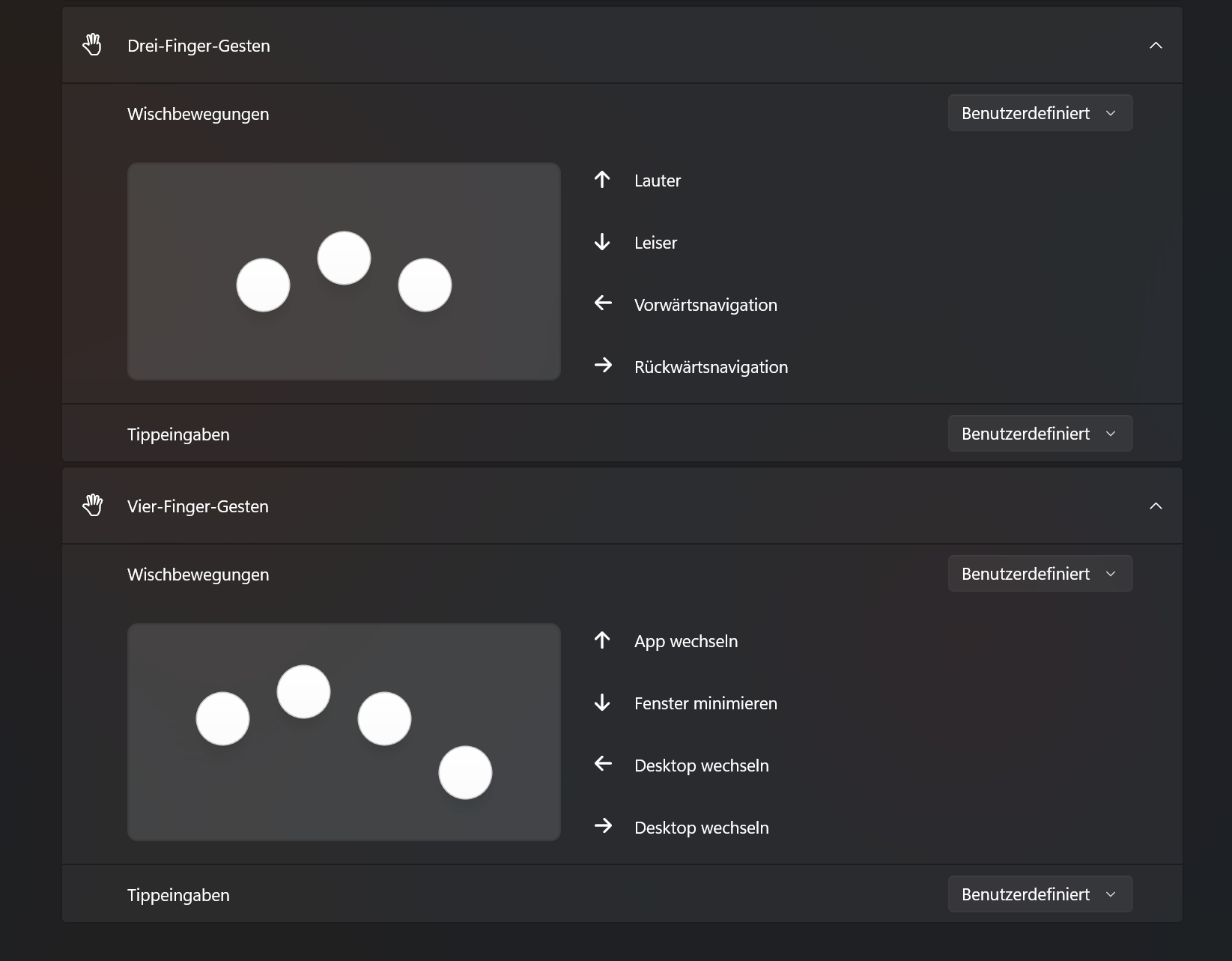This screenshot has width=1232, height=961.
Task: Click up arrow next to App wechseln
Action: click(x=602, y=640)
